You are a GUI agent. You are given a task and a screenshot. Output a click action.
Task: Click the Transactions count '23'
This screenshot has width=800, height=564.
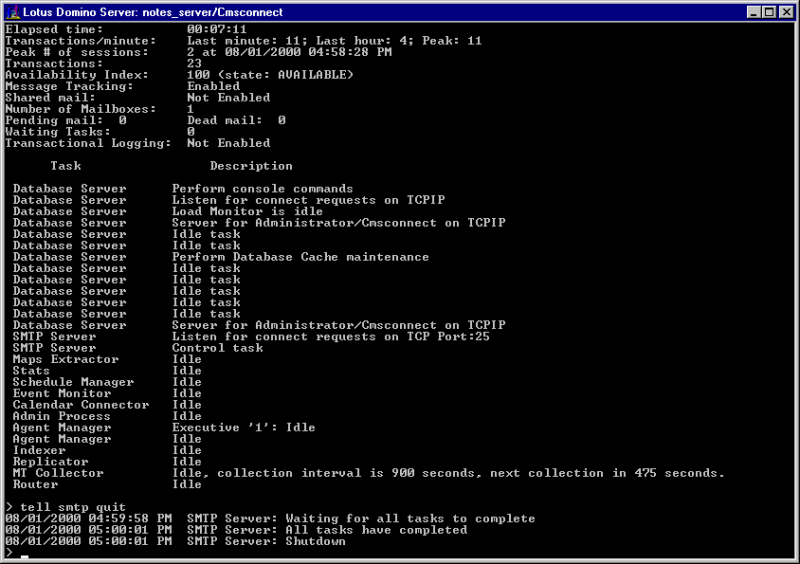[194, 63]
